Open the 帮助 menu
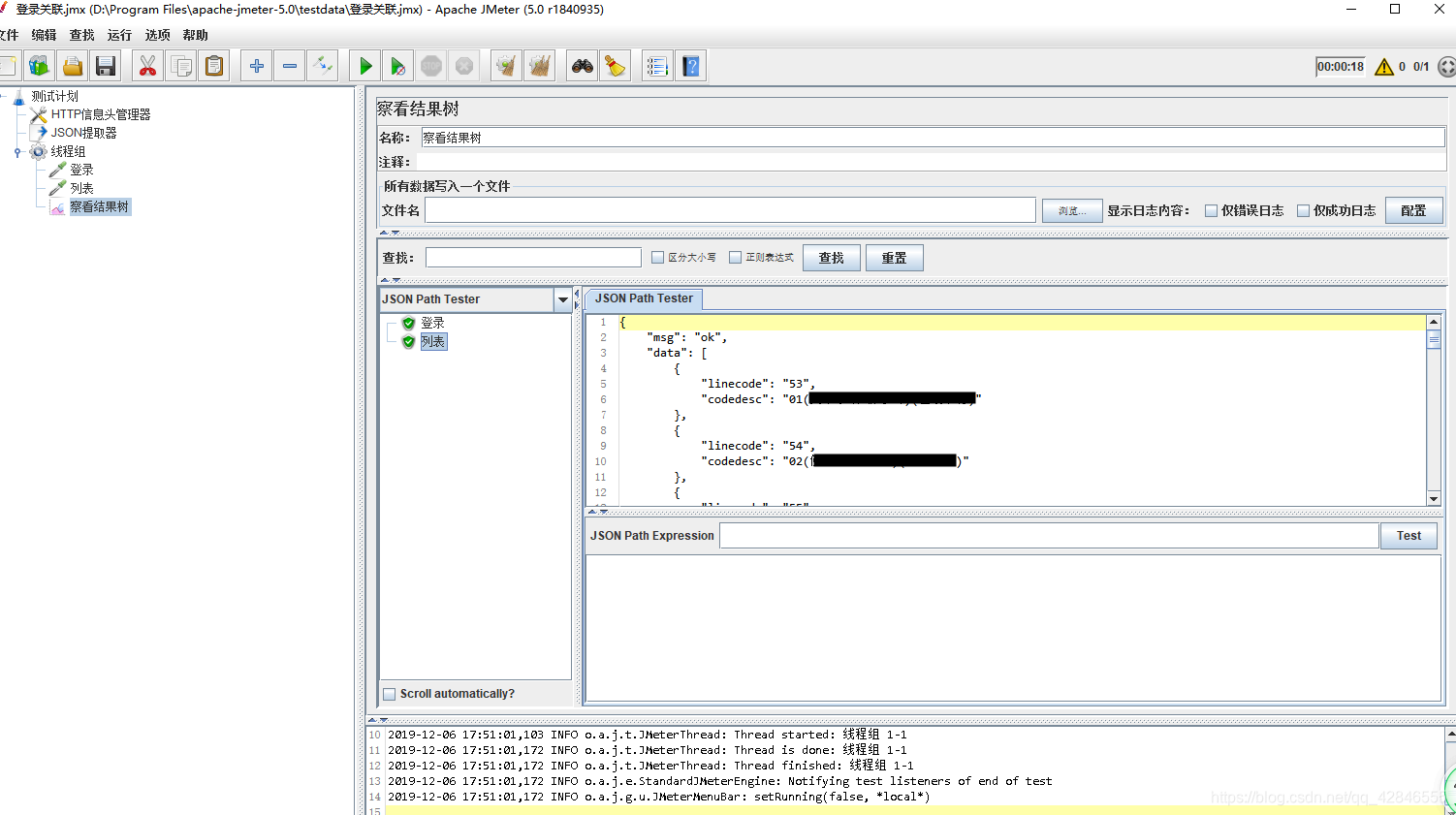 pyautogui.click(x=195, y=35)
